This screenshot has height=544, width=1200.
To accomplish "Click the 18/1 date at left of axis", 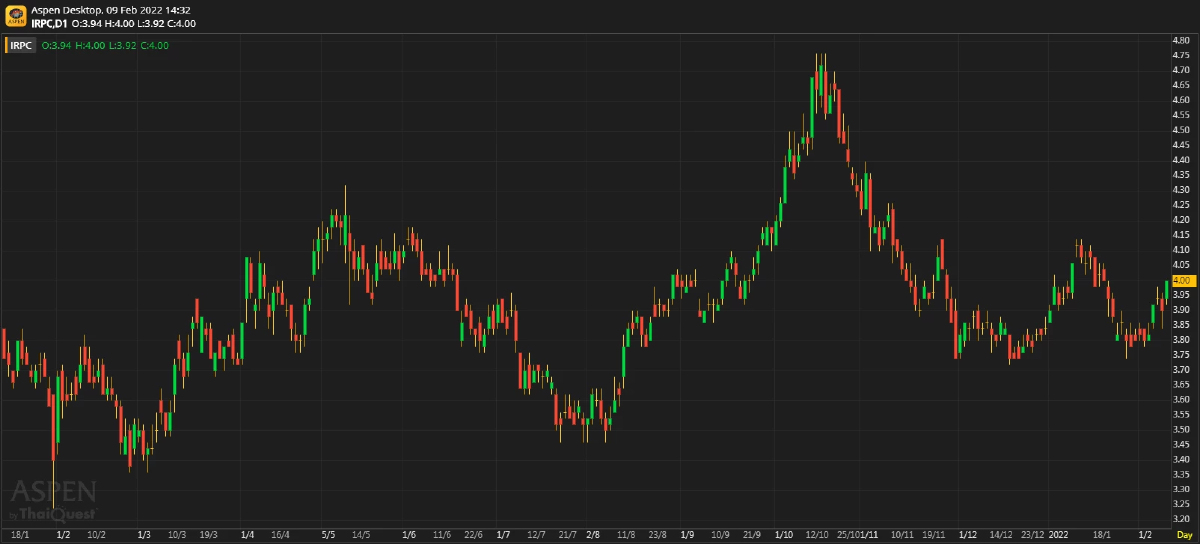I will pos(19,535).
